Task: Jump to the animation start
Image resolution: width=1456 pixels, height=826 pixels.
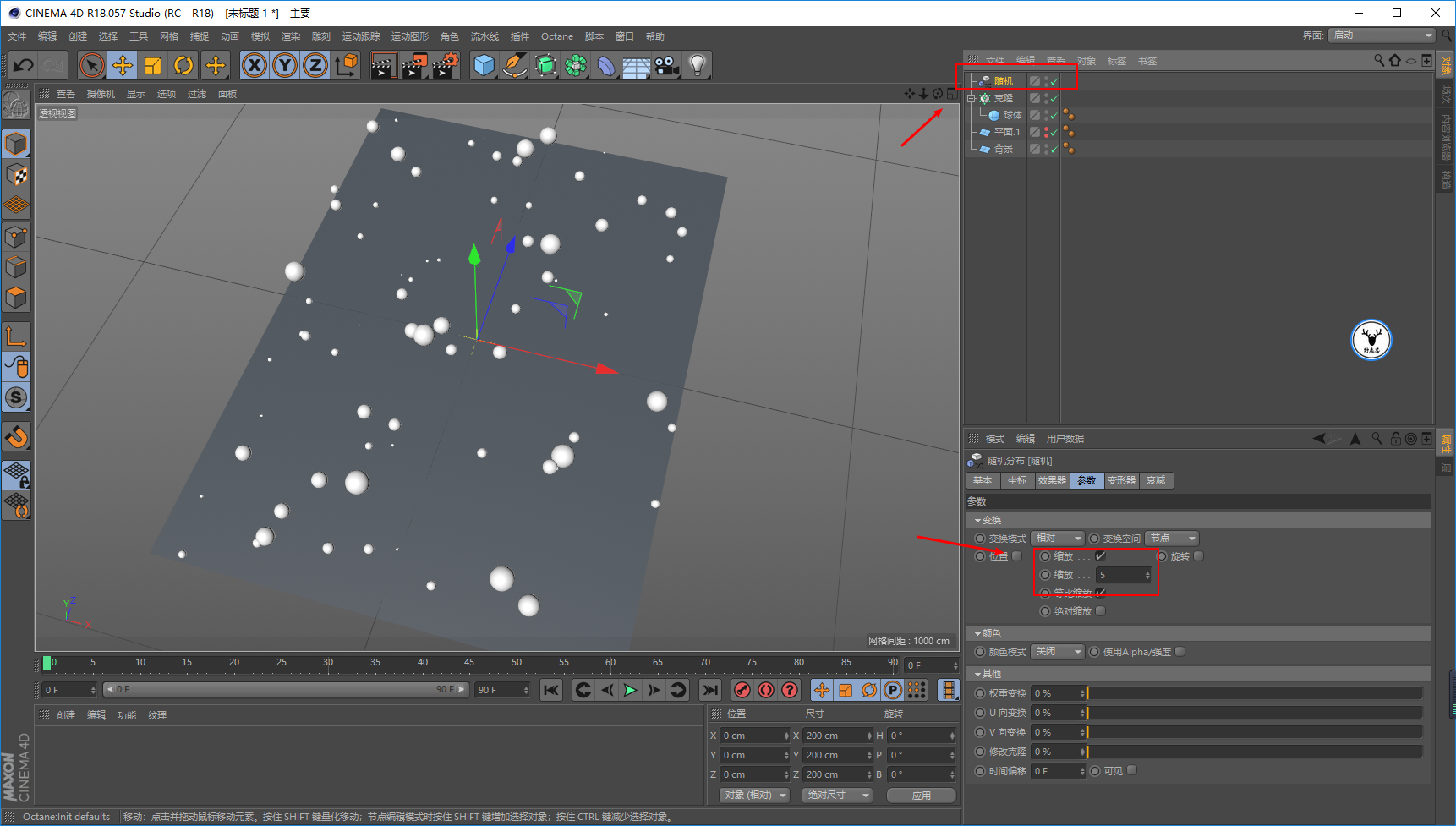Action: pyautogui.click(x=551, y=691)
